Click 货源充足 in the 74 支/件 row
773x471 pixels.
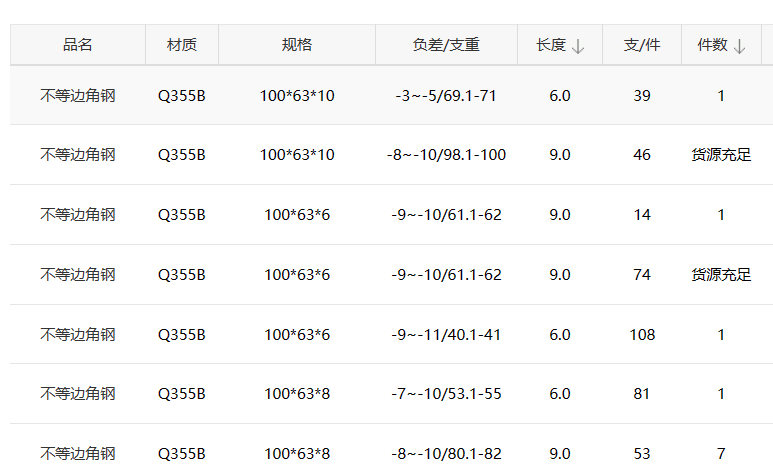(x=721, y=275)
